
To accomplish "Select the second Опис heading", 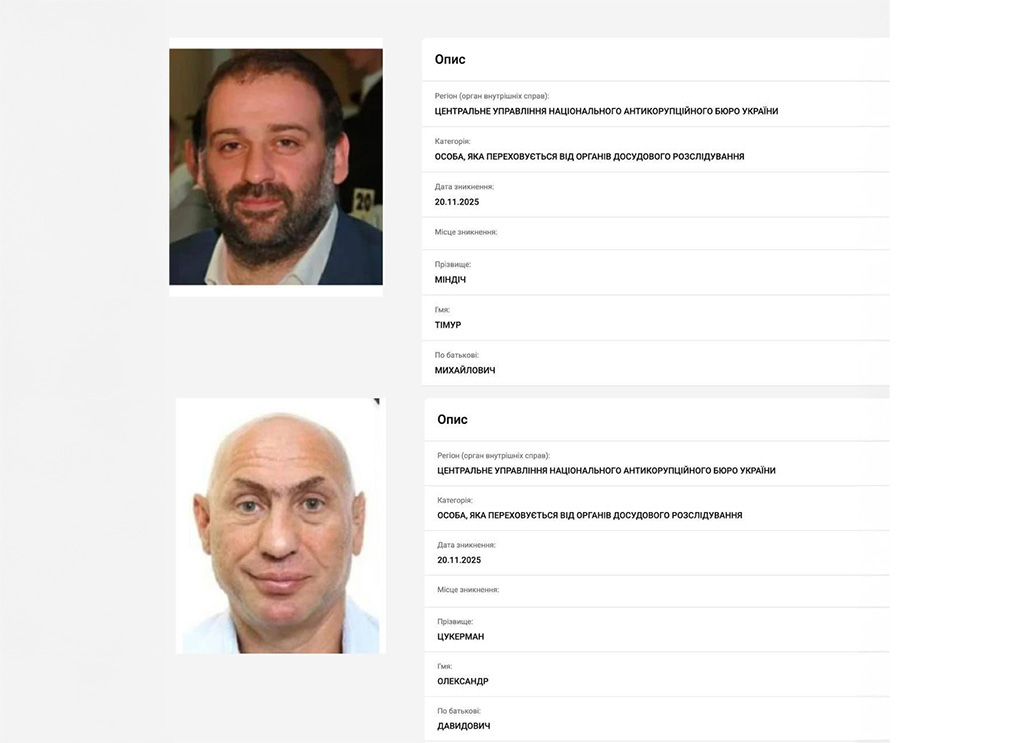I will click(x=452, y=419).
